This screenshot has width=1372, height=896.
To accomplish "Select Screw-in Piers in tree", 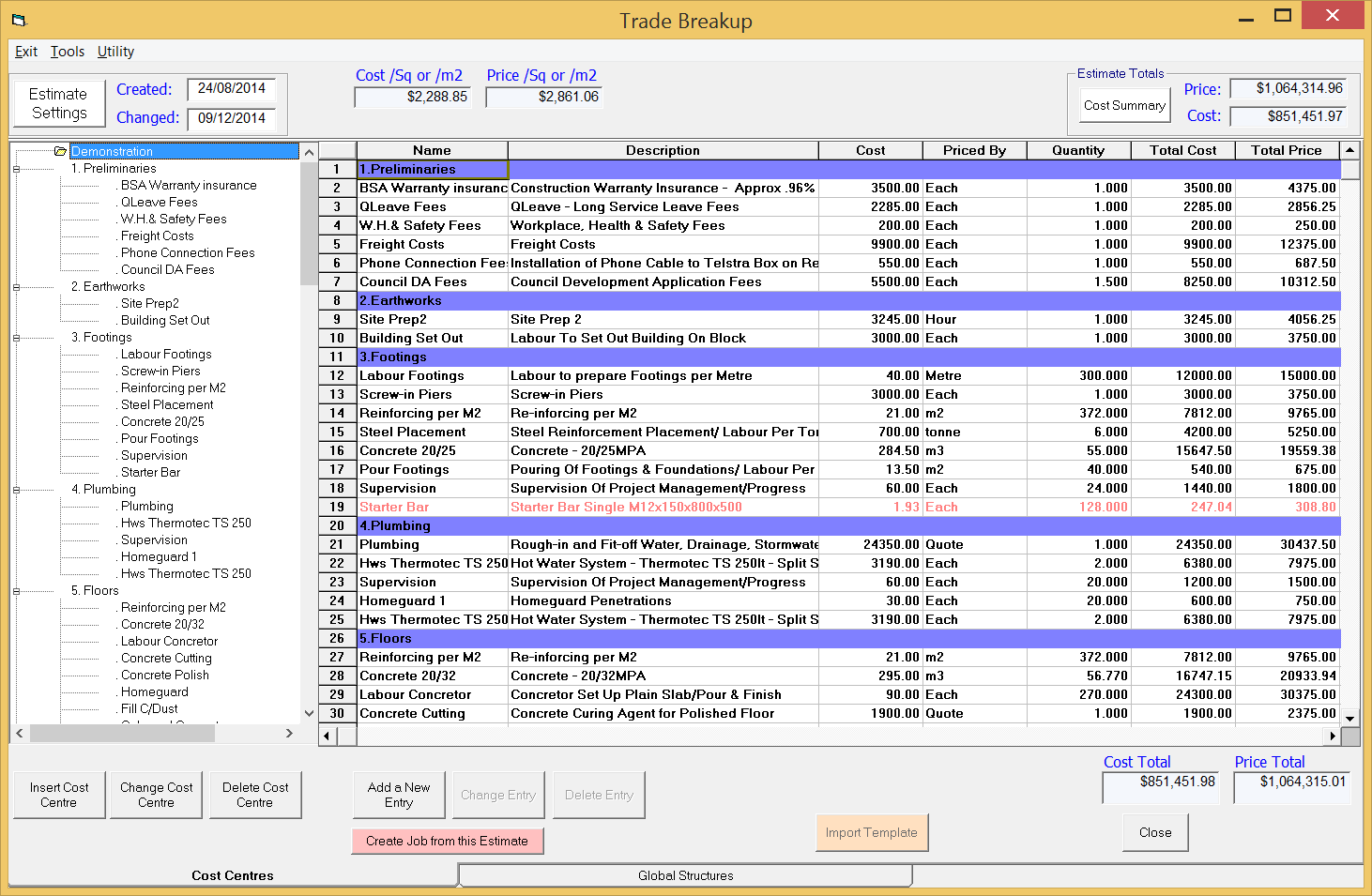I will (x=160, y=371).
